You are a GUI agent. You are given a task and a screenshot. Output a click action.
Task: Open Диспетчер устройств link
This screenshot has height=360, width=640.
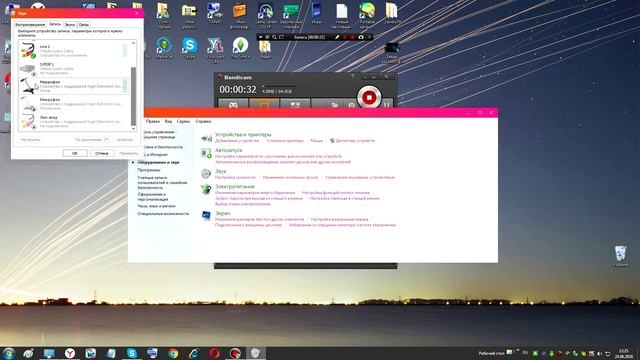355,140
